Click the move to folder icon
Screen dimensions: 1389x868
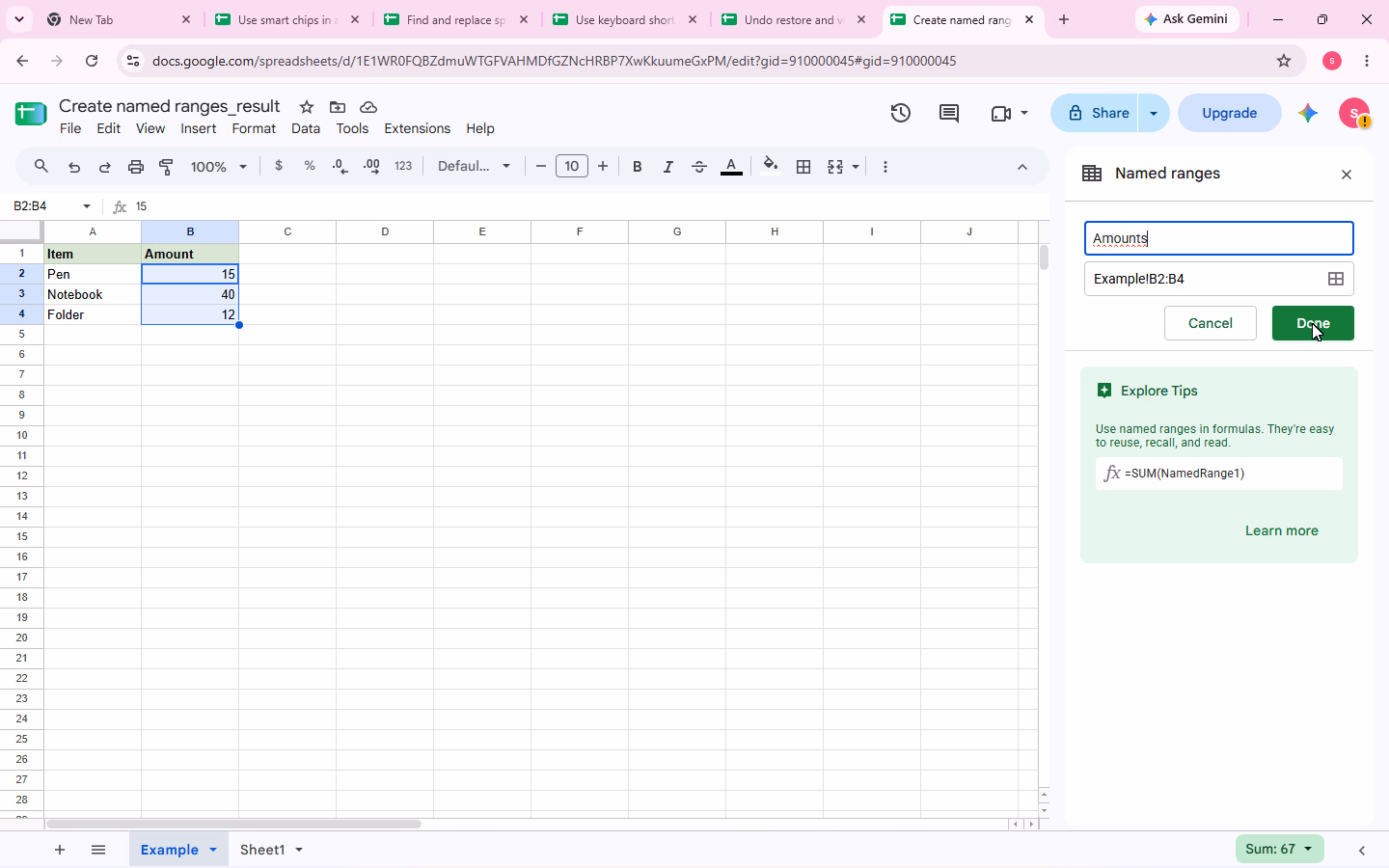point(338,107)
